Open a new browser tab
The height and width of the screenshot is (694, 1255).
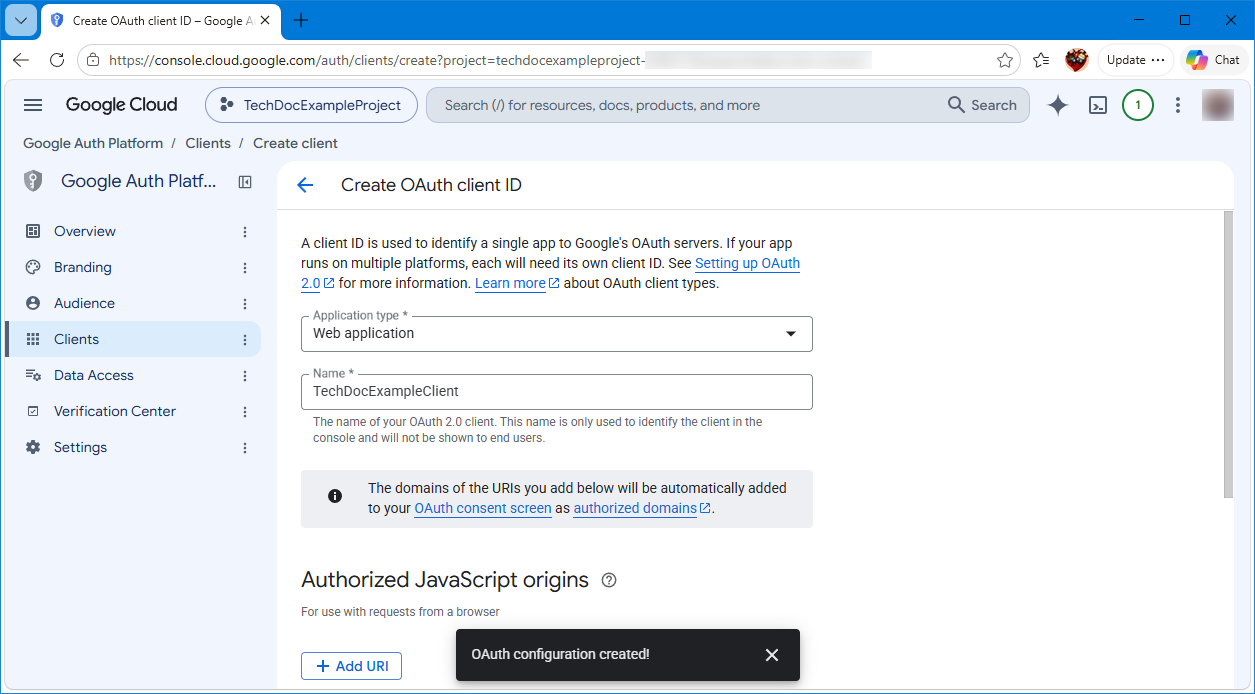(x=301, y=20)
